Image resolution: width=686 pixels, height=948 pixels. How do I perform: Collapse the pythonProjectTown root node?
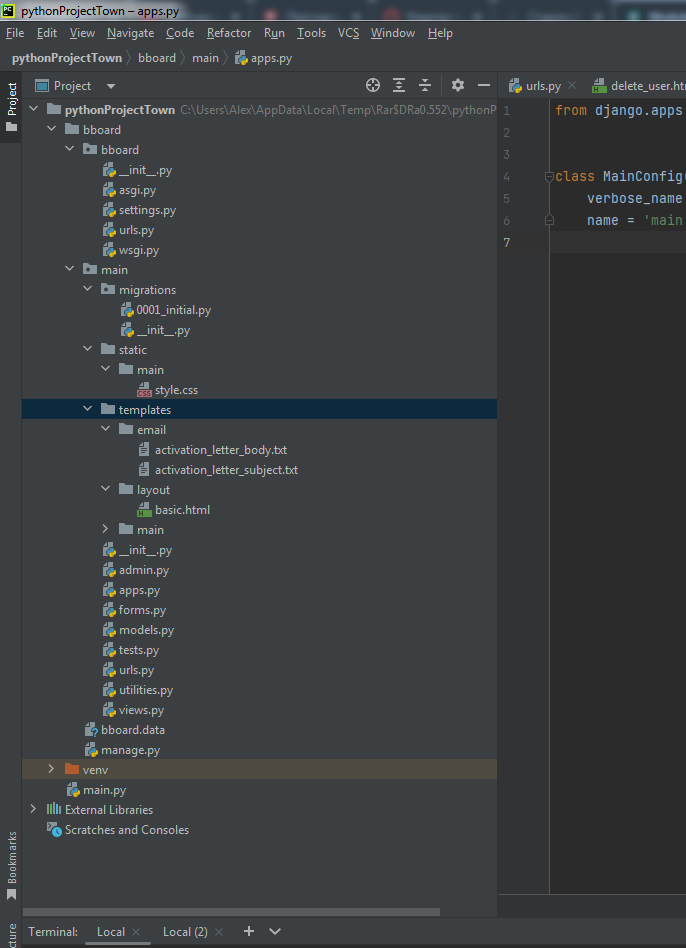33,109
